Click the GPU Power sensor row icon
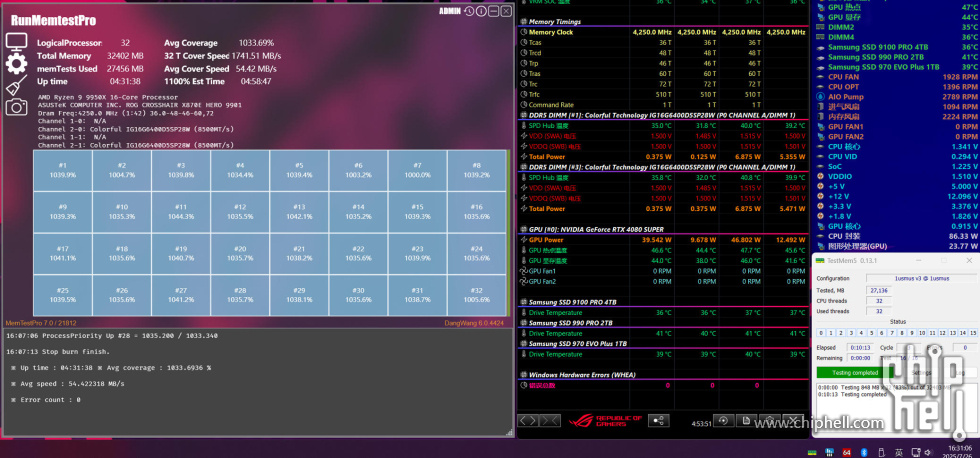Image resolution: width=980 pixels, height=458 pixels. tap(523, 240)
